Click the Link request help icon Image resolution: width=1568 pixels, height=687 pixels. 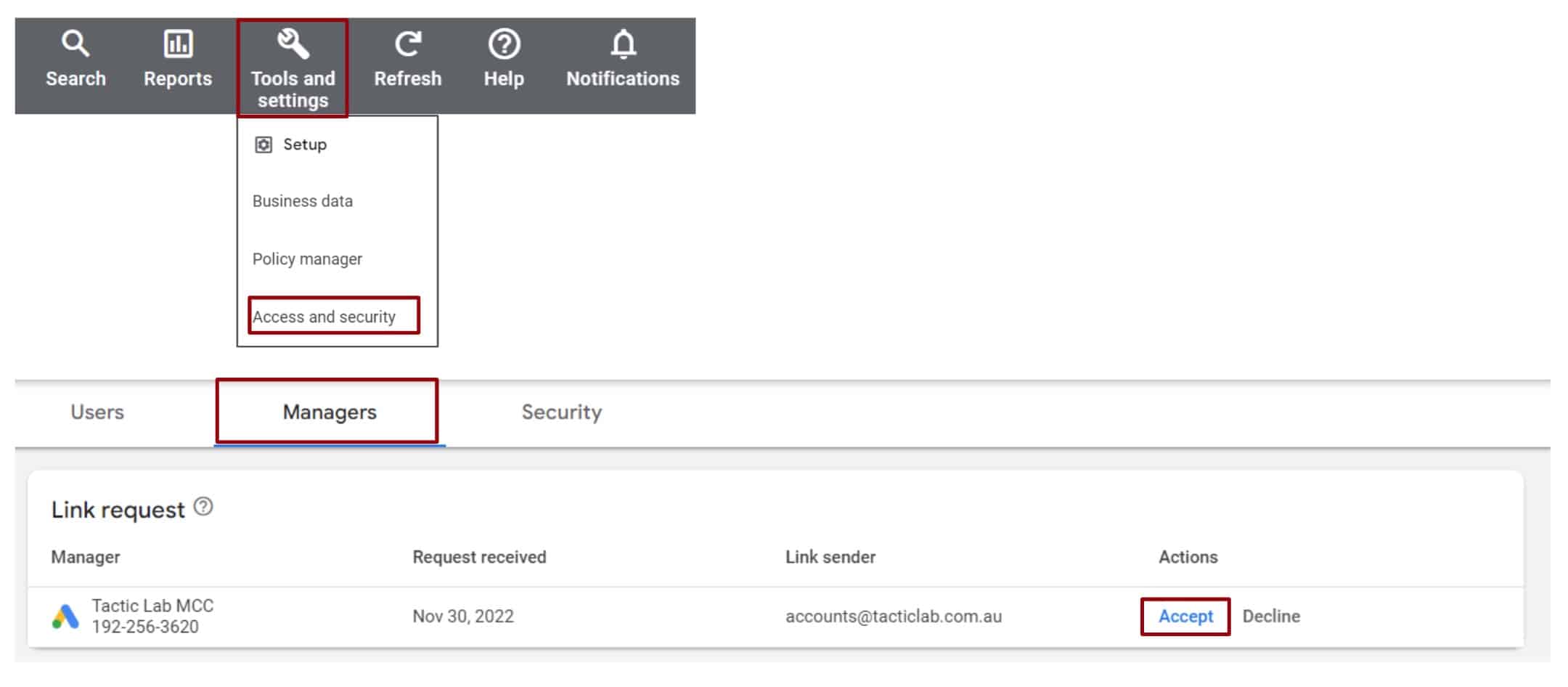pyautogui.click(x=204, y=507)
